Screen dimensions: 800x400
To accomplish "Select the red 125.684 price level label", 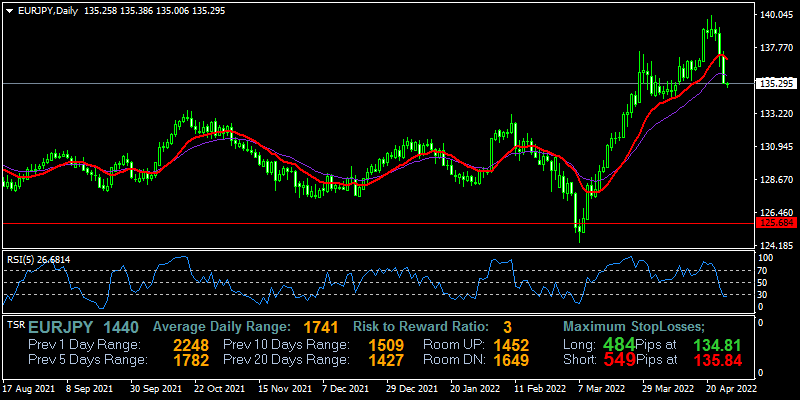I will click(776, 223).
